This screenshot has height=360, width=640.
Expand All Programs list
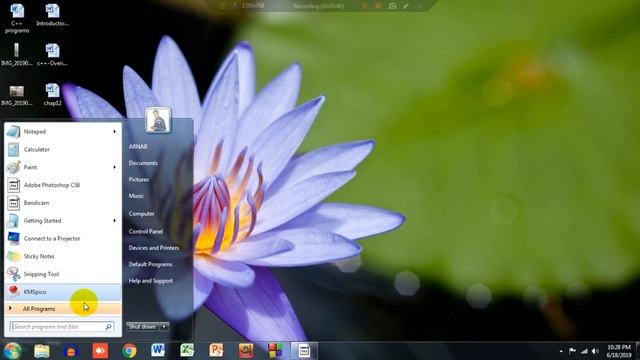(62, 309)
